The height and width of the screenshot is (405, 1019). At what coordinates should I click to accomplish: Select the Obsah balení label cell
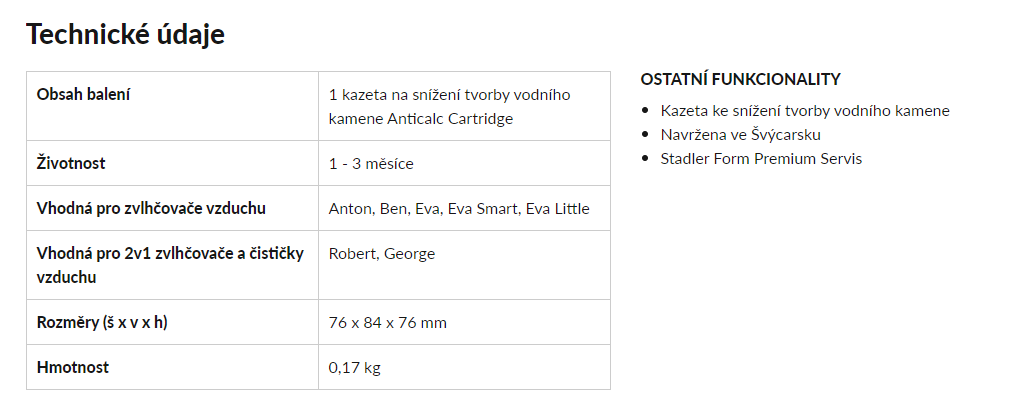172,106
